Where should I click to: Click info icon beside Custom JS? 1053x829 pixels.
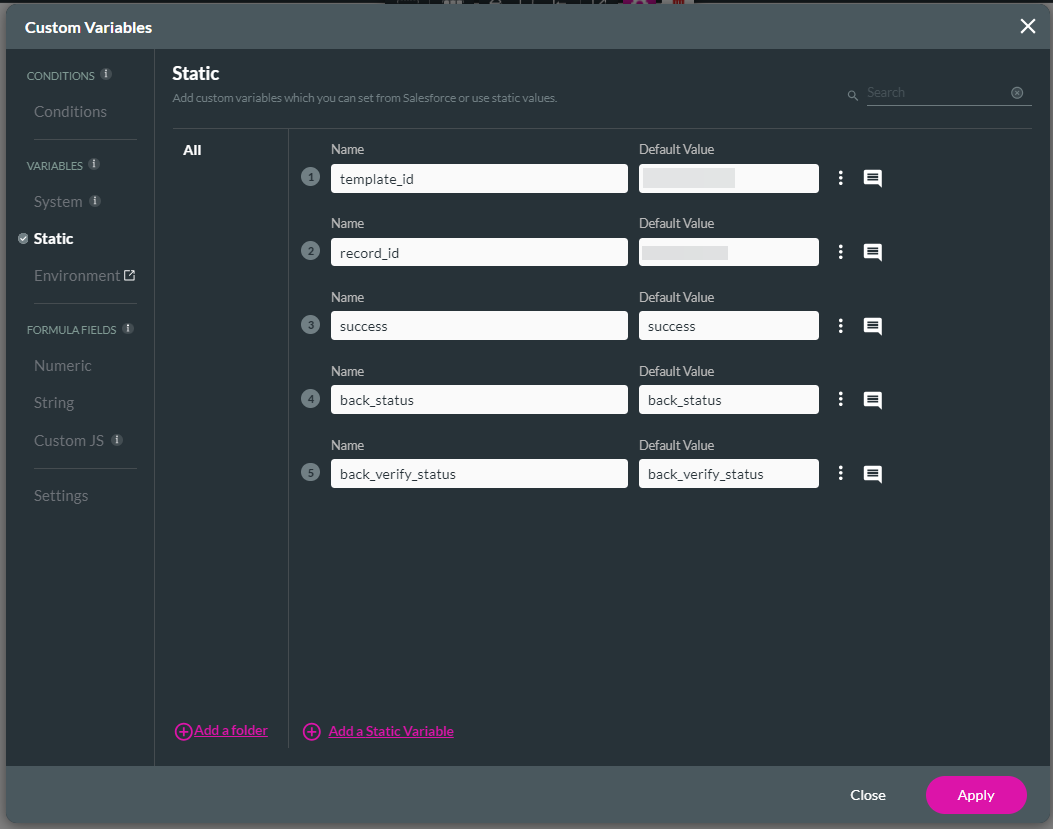pyautogui.click(x=117, y=440)
